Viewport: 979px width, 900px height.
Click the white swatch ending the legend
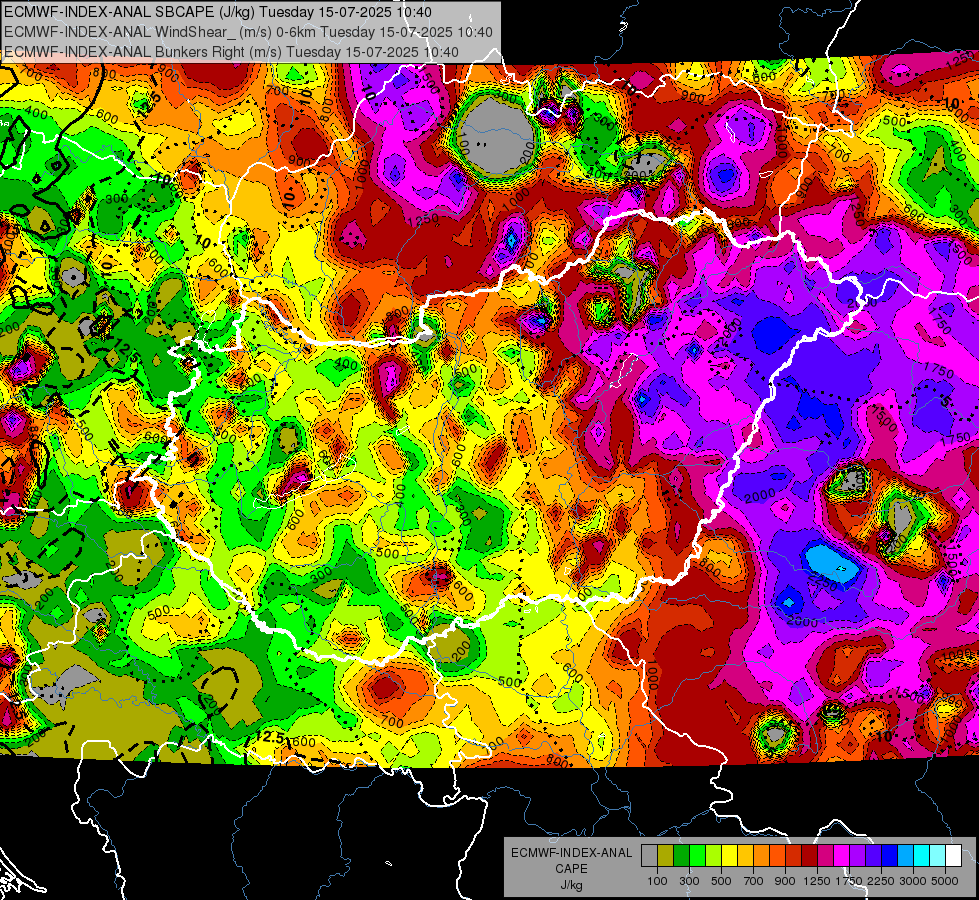coord(953,856)
